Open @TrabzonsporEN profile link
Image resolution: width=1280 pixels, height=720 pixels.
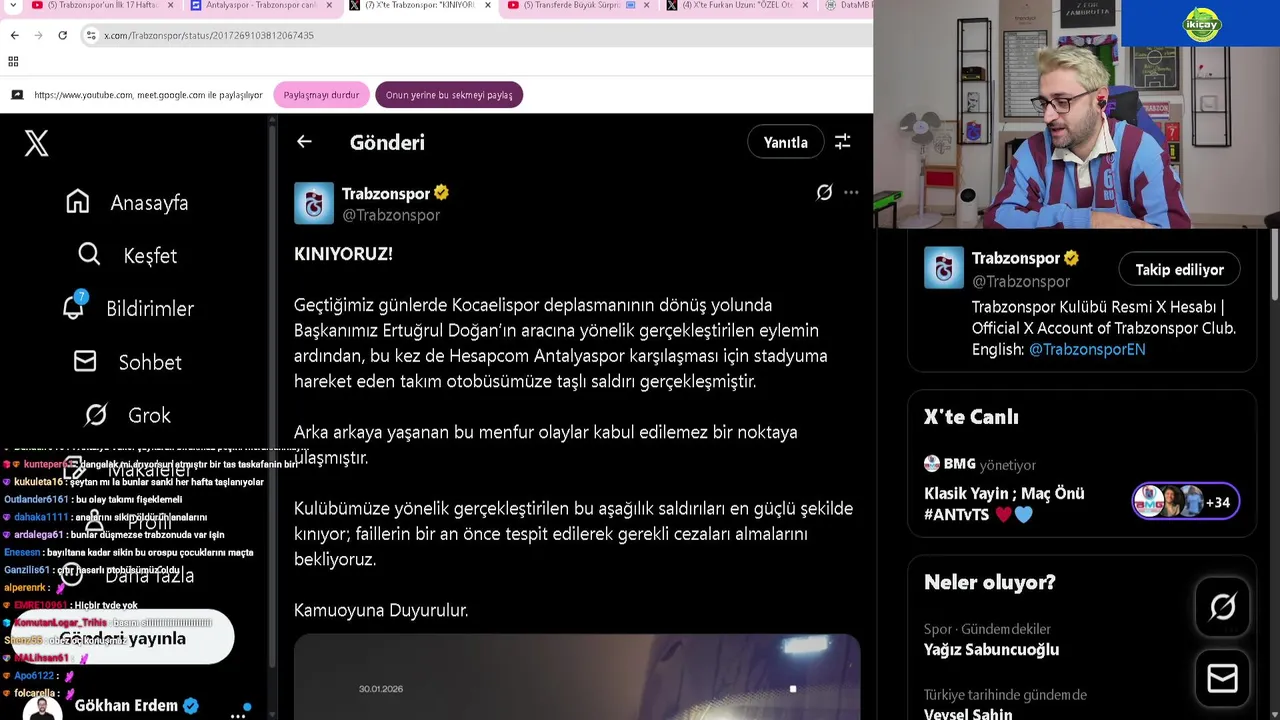coord(1087,349)
